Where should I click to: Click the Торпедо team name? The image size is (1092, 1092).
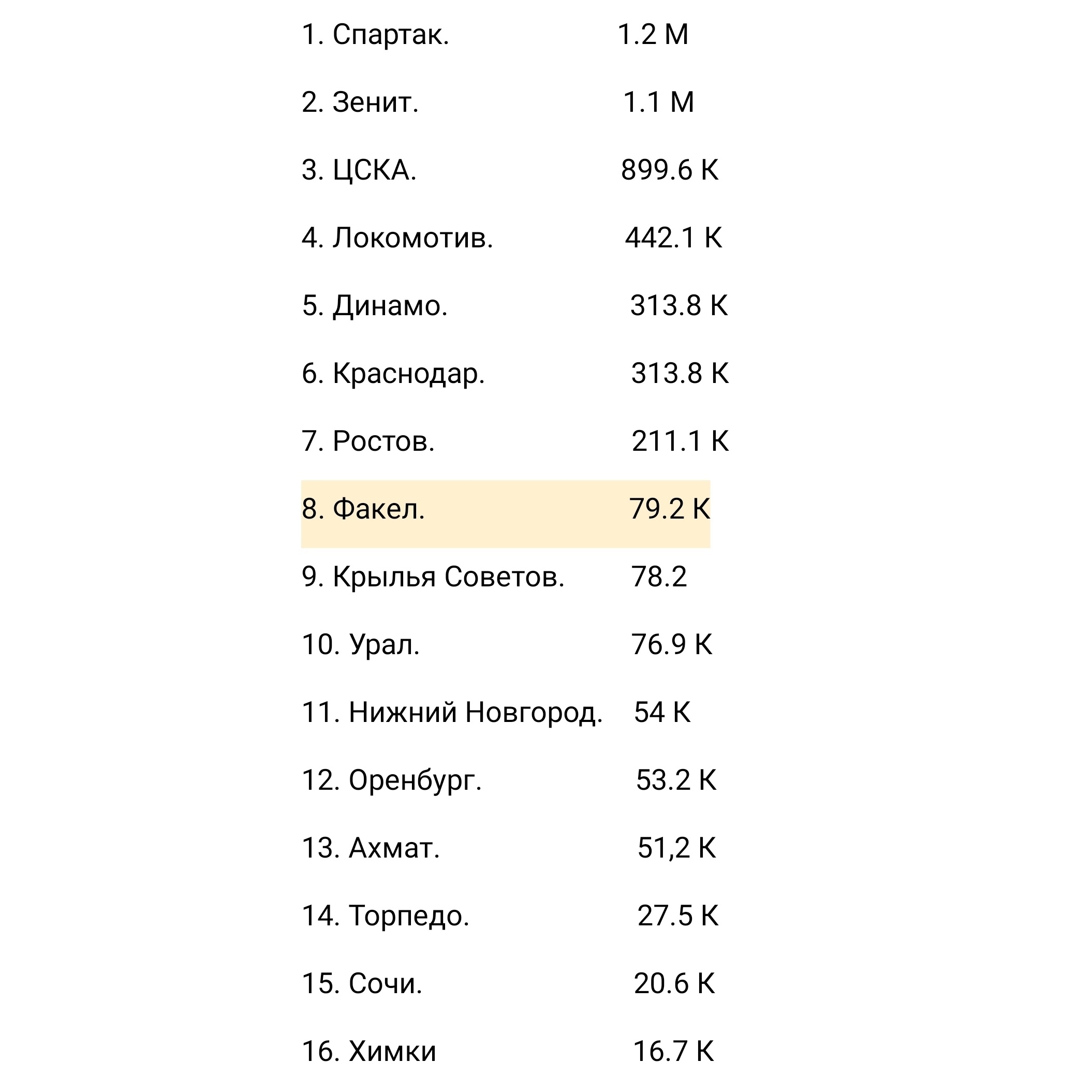click(x=408, y=916)
